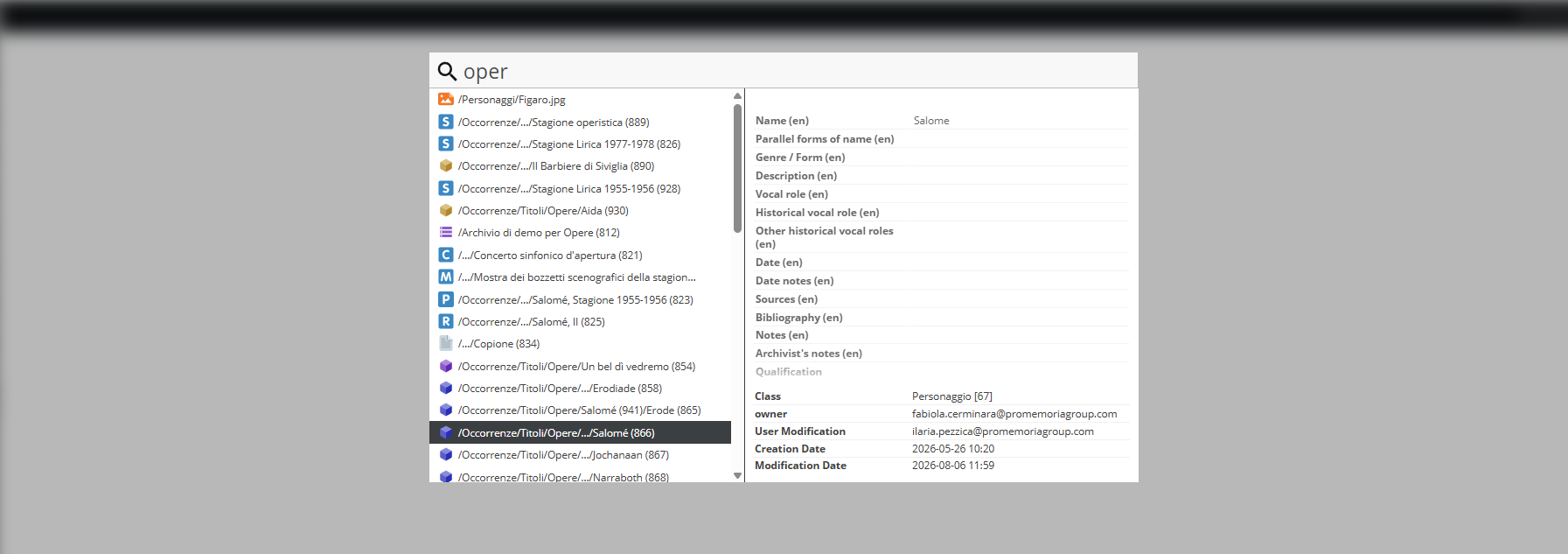Click the purple list icon for Archivio di demo

[446, 232]
